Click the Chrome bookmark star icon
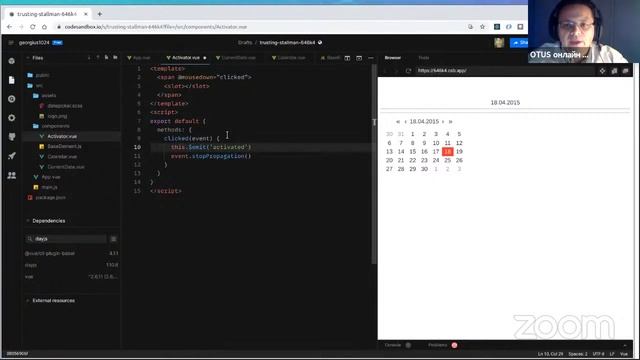The width and height of the screenshot is (640, 360). point(482,27)
